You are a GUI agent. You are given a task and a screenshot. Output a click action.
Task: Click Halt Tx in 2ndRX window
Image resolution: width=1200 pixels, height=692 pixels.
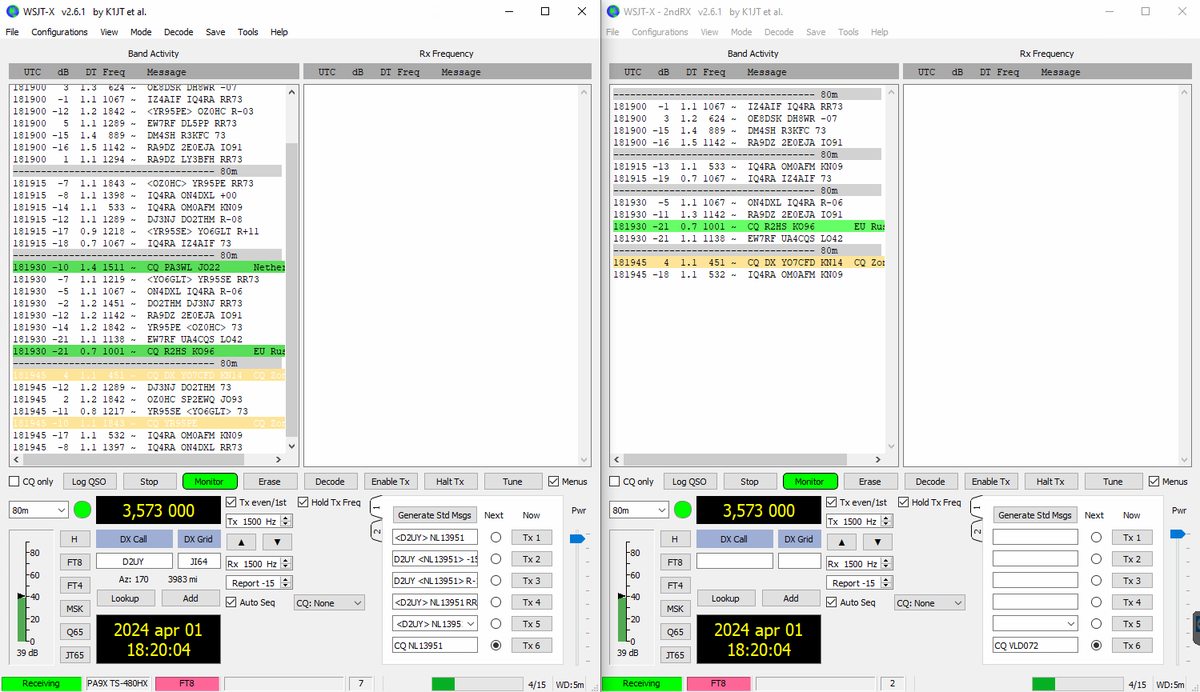[x=1051, y=481]
